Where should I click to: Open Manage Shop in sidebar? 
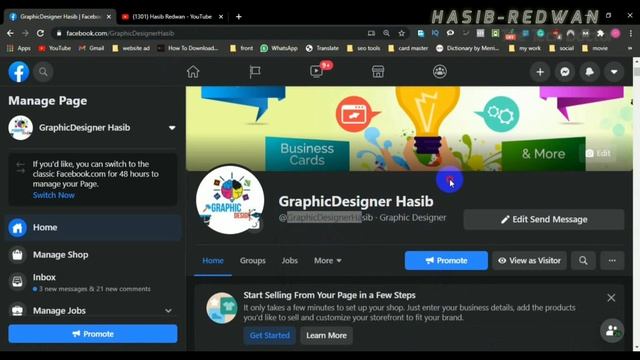click(x=93, y=255)
